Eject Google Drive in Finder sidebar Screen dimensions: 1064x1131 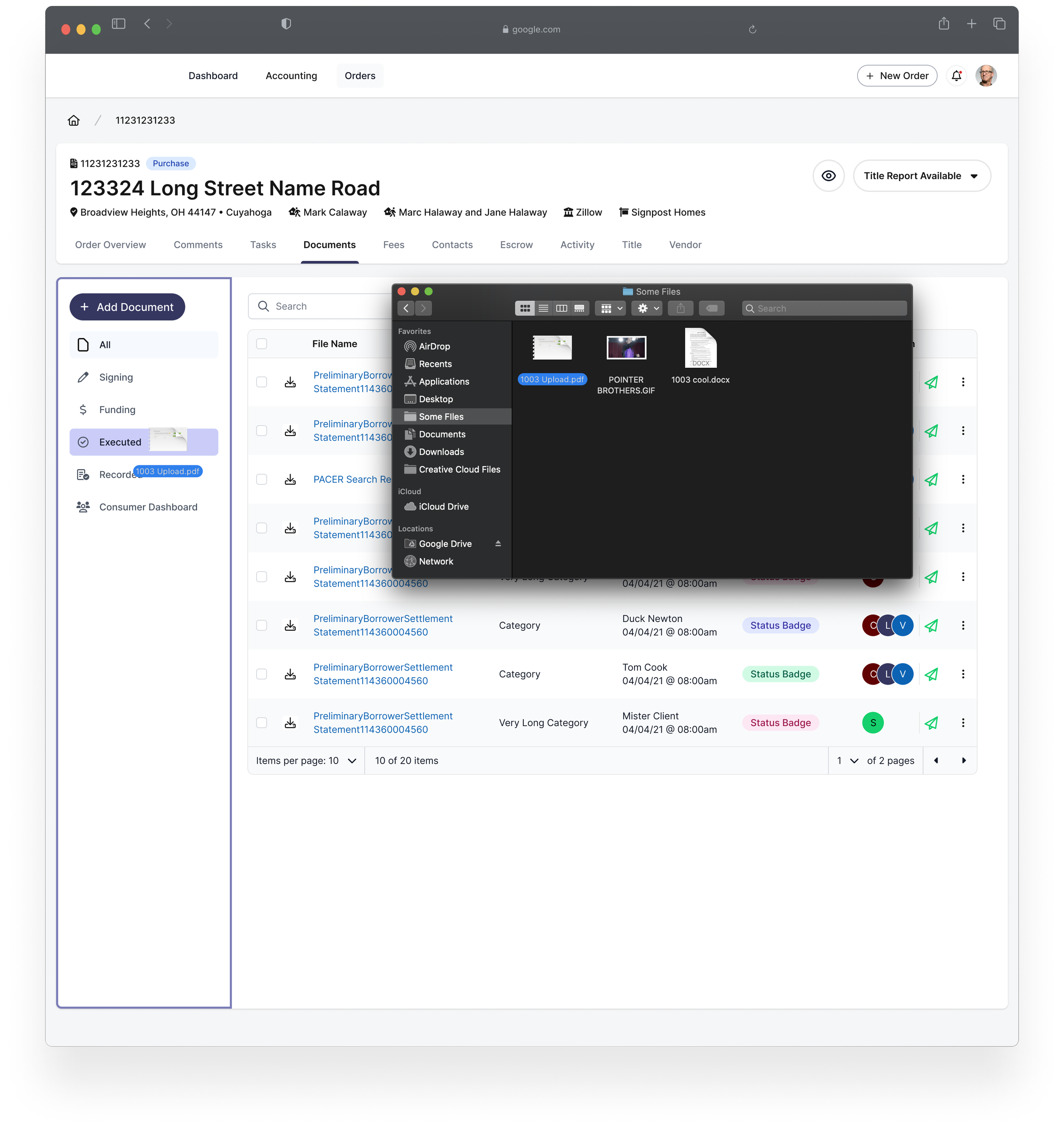point(498,544)
